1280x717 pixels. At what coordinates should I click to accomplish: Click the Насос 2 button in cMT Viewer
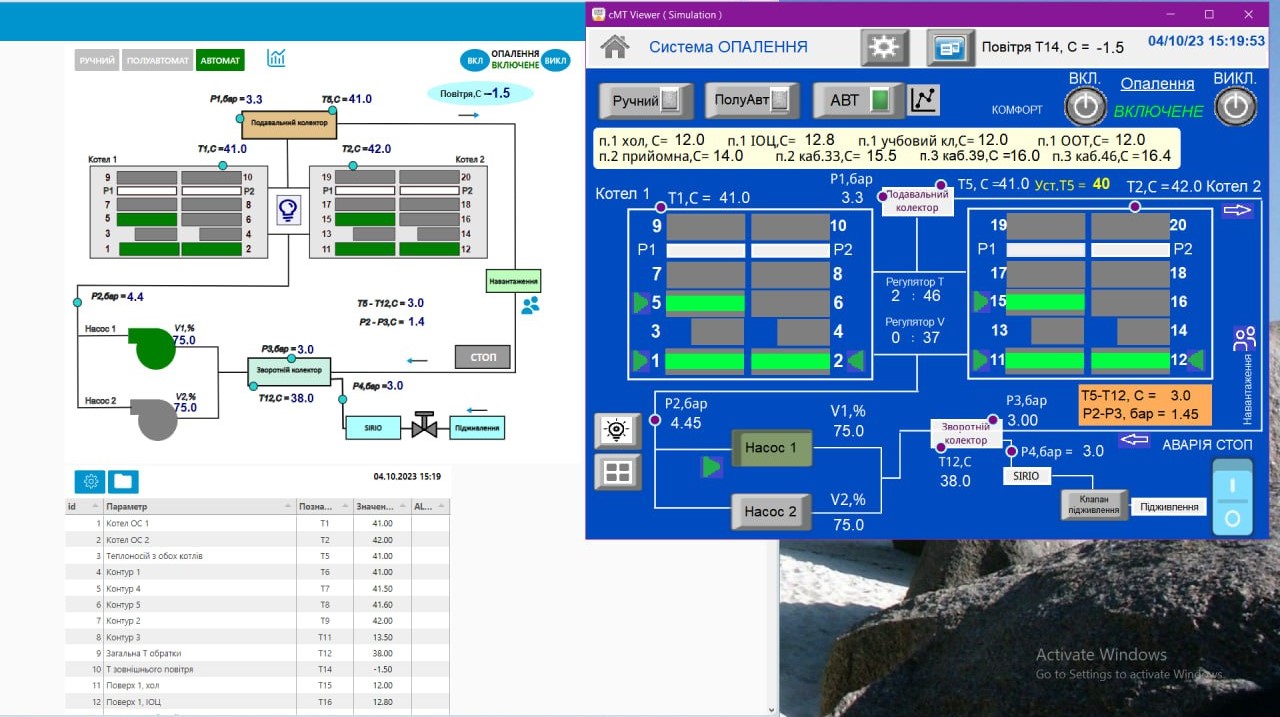772,511
